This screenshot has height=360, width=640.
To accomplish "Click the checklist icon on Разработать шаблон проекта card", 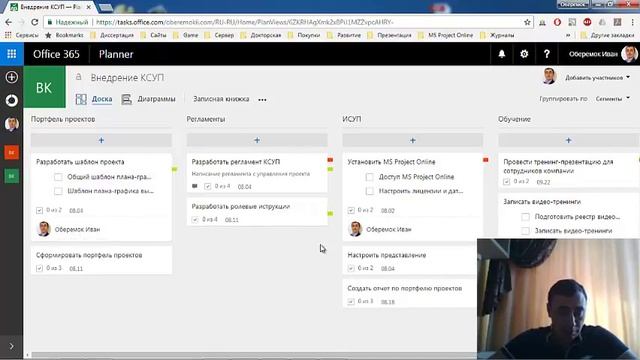I will pos(39,210).
